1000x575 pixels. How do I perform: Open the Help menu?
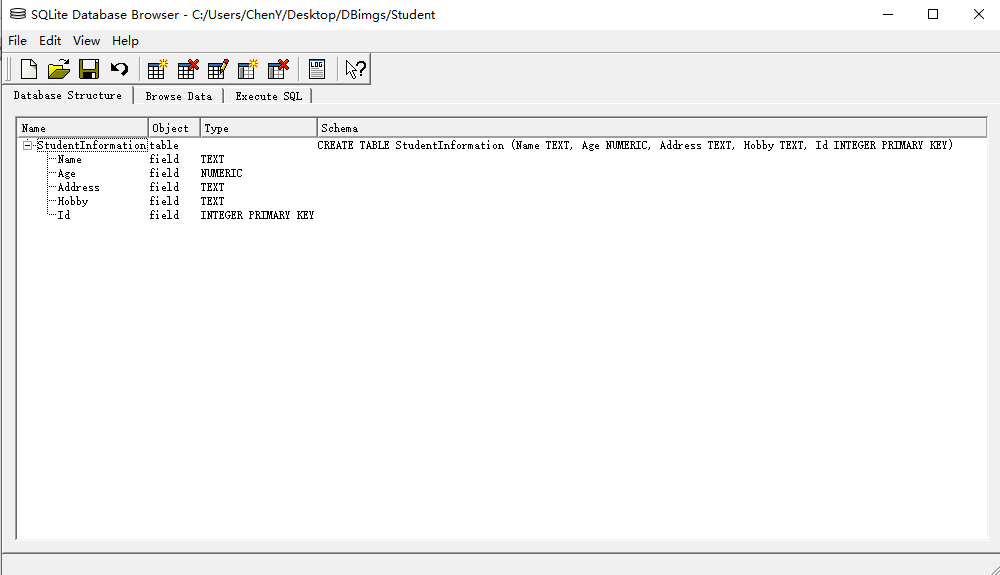point(125,41)
